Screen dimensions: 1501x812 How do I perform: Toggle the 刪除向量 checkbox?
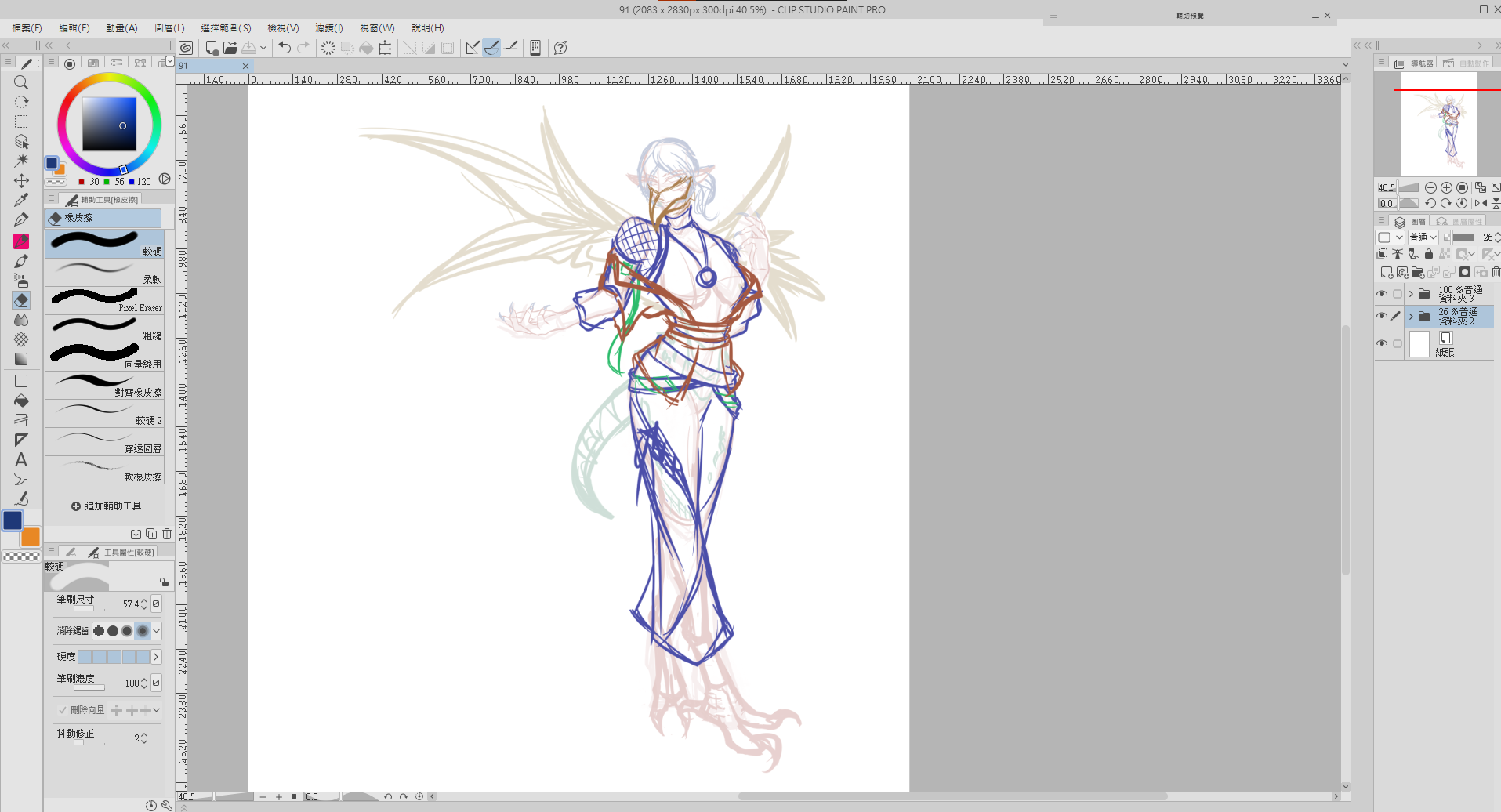63,710
